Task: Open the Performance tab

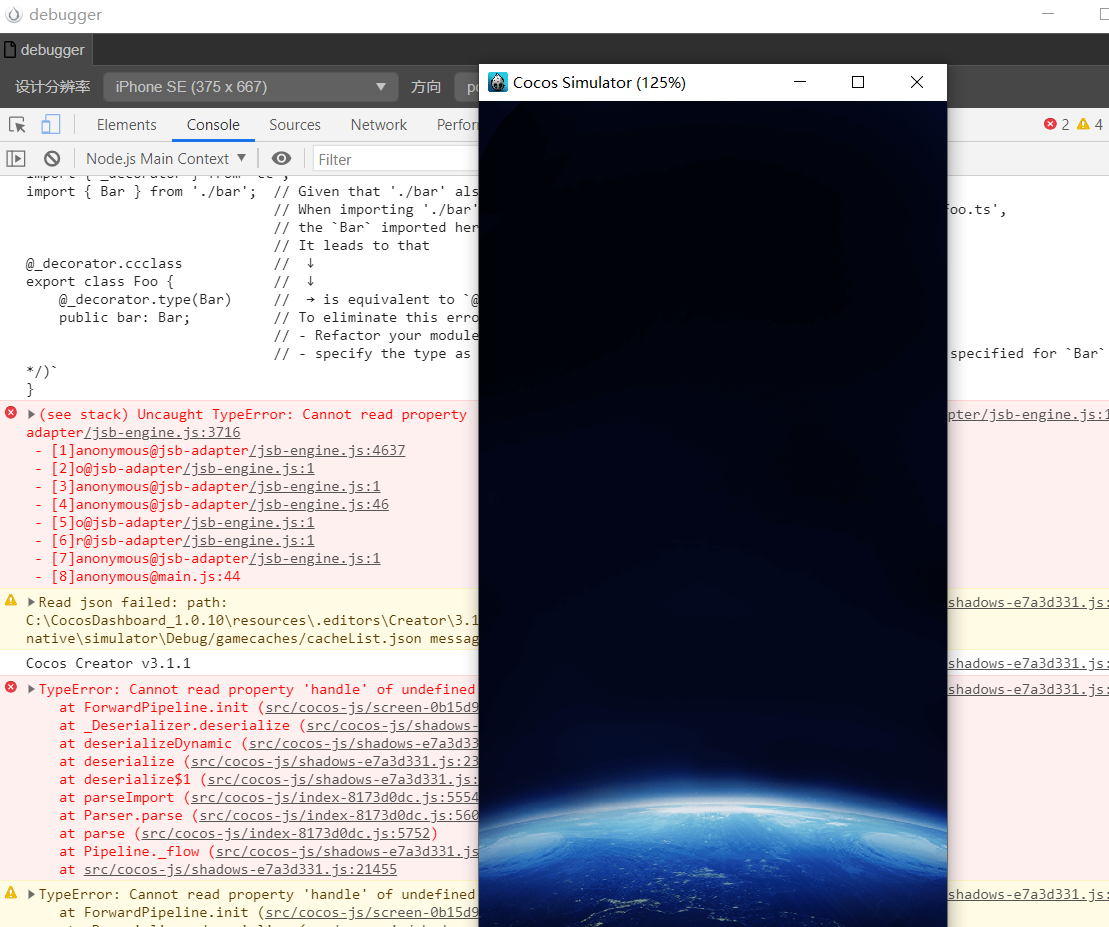Action: [458, 125]
